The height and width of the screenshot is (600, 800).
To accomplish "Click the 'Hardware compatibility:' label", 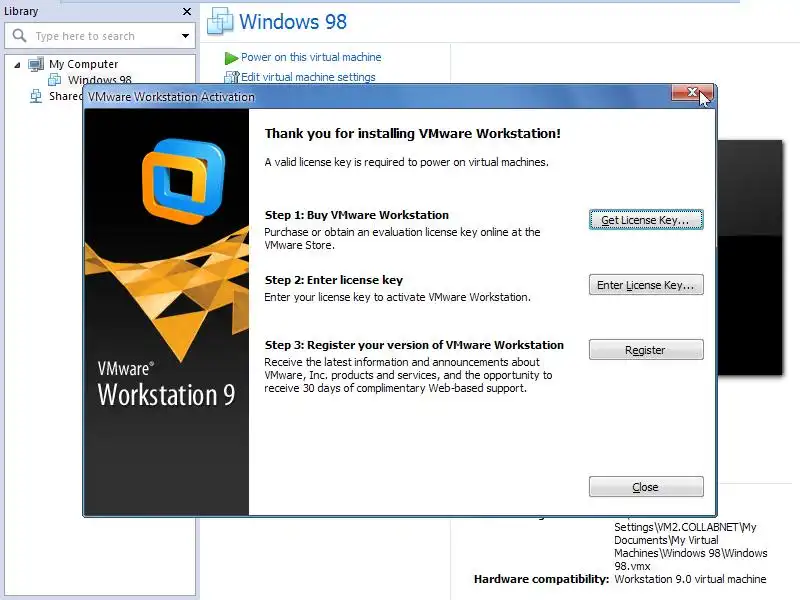I will point(541,579).
